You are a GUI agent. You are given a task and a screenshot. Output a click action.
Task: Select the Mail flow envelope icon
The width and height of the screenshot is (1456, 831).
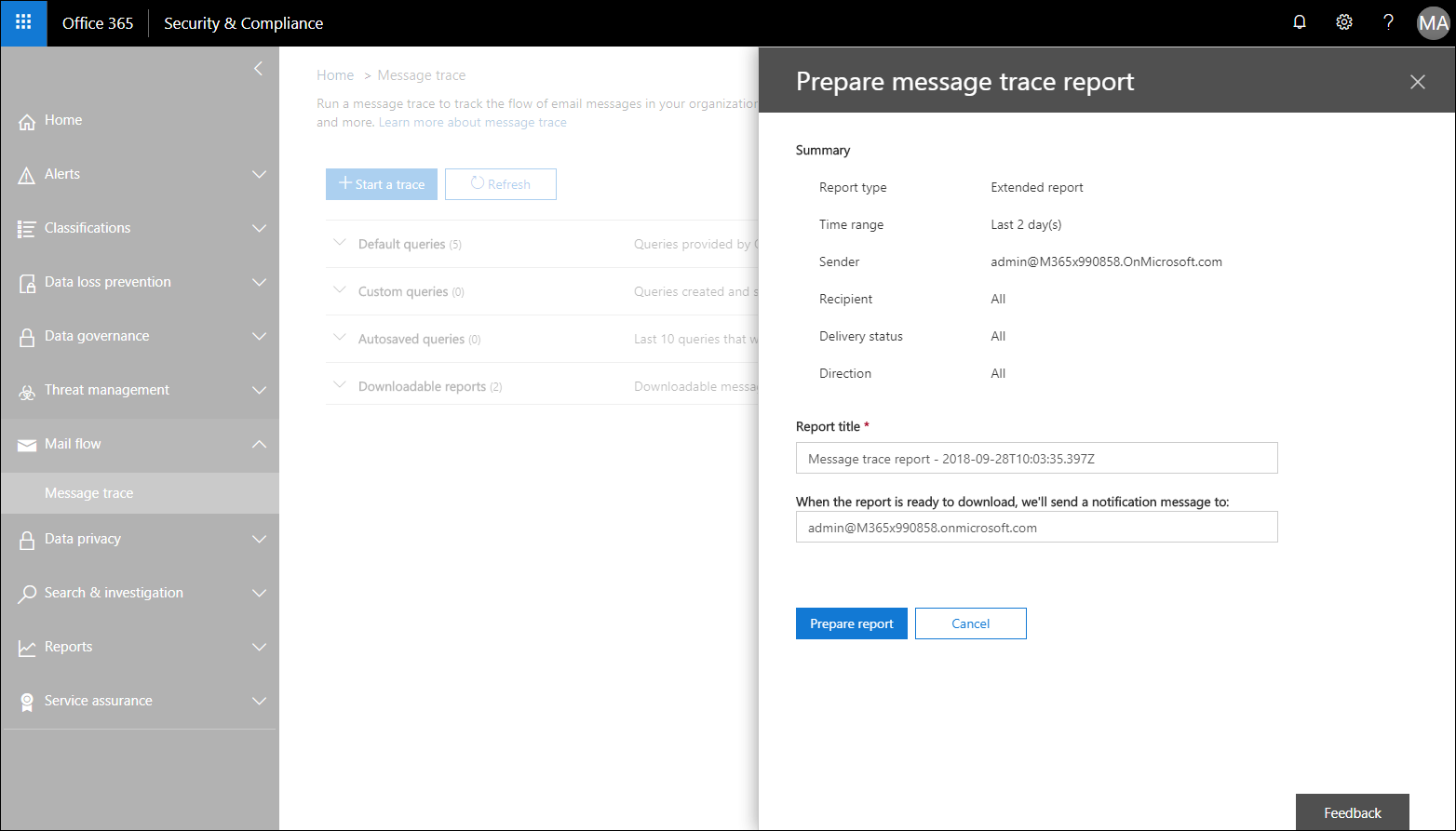pos(26,444)
